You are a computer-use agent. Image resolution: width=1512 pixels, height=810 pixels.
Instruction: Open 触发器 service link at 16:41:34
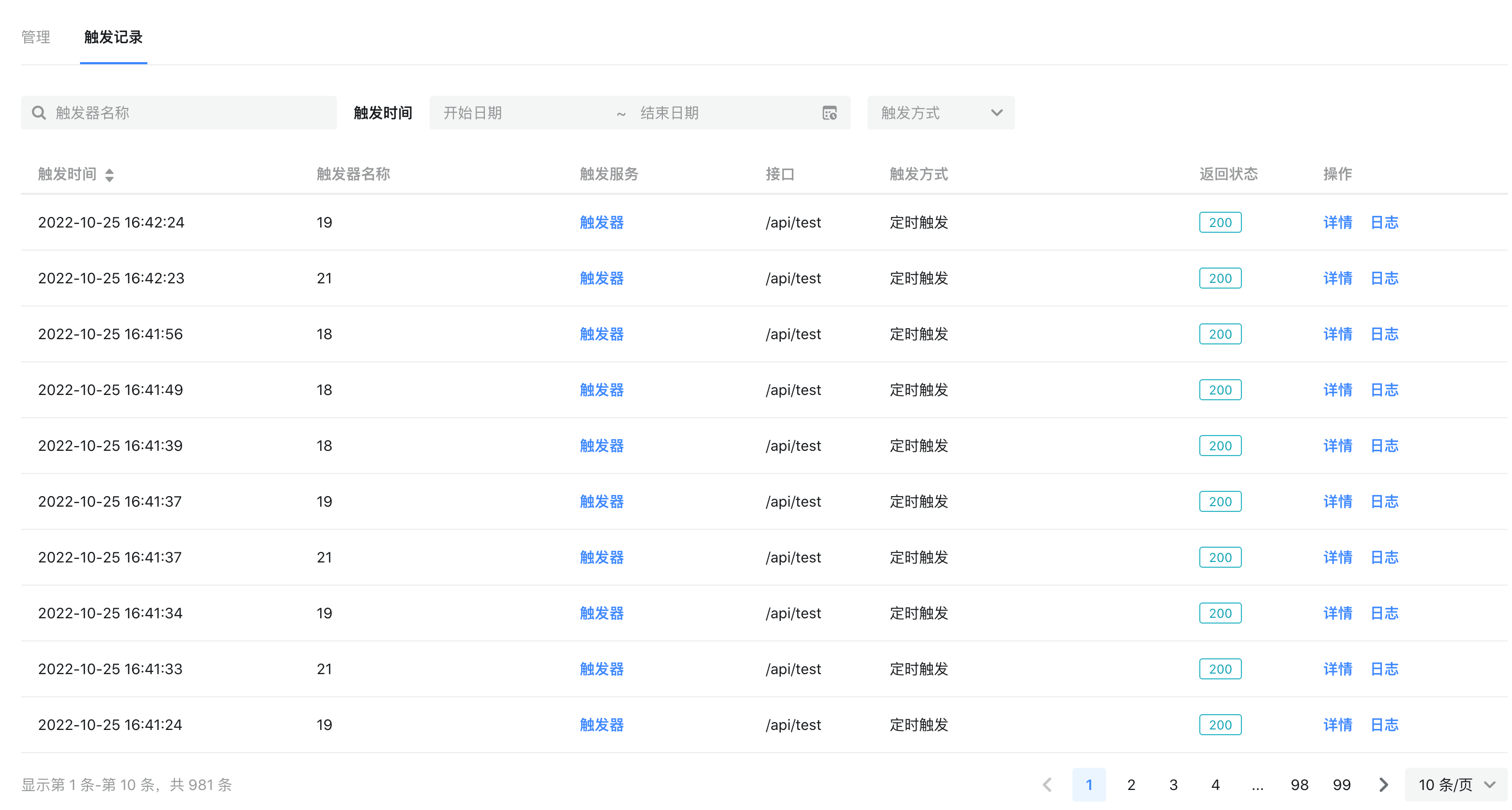point(602,613)
